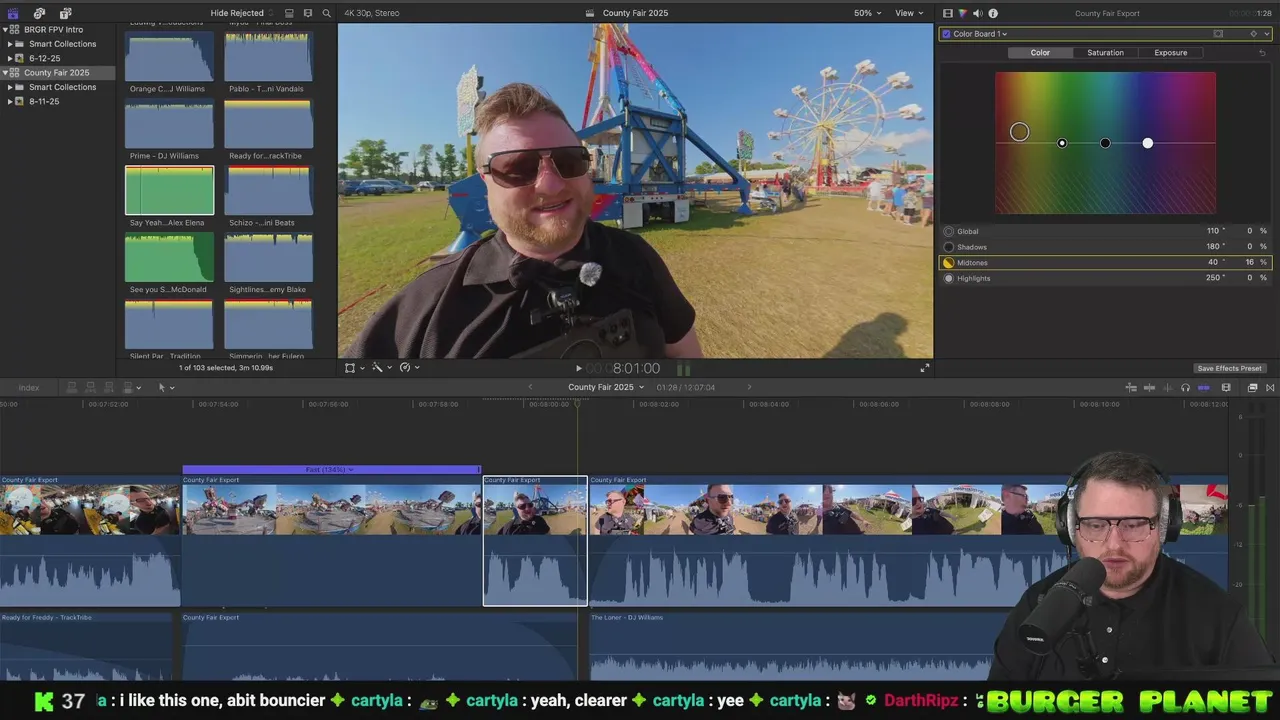The width and height of the screenshot is (1280, 720).
Task: Toggle the timeline Index button
Action: (29, 387)
